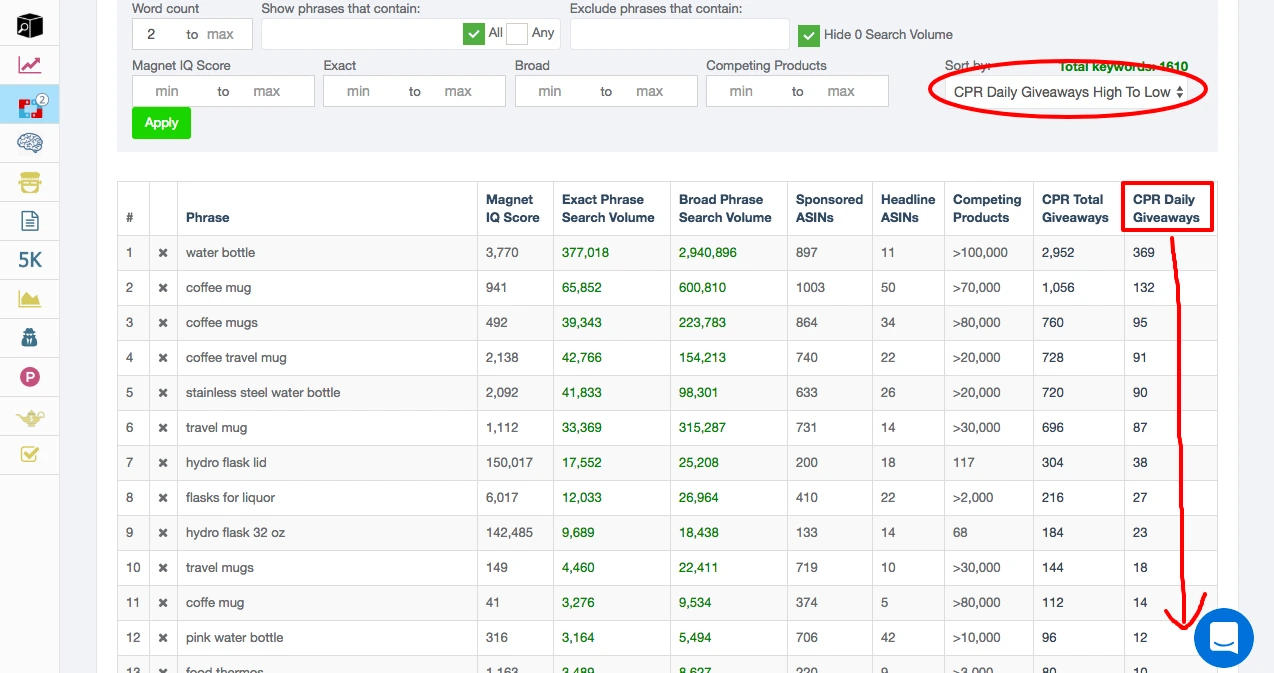Viewport: 1274px width, 673px height.
Task: Focus the 'Exclude phrases that contain' field
Action: (679, 34)
